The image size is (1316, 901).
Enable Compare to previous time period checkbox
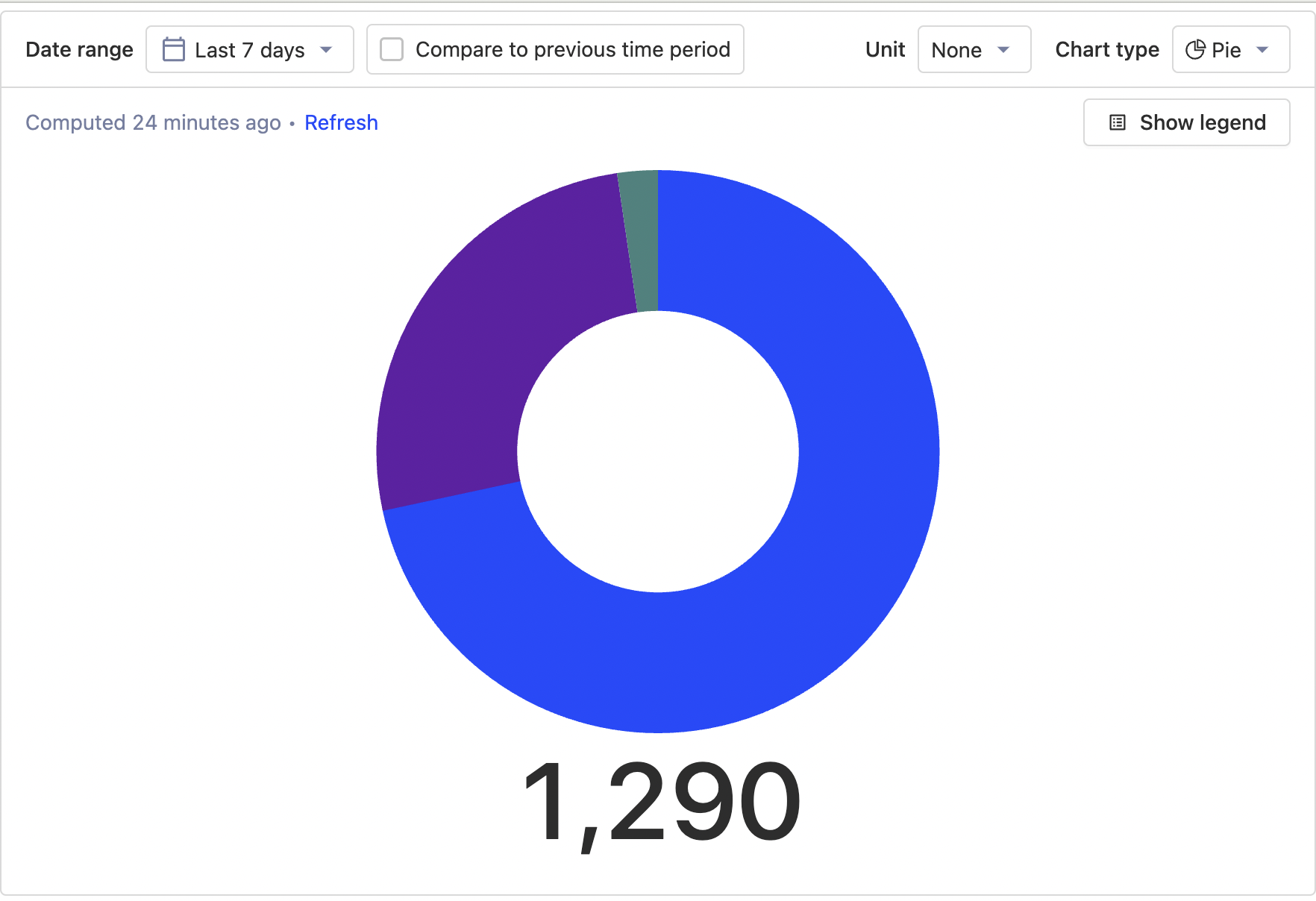pyautogui.click(x=392, y=49)
